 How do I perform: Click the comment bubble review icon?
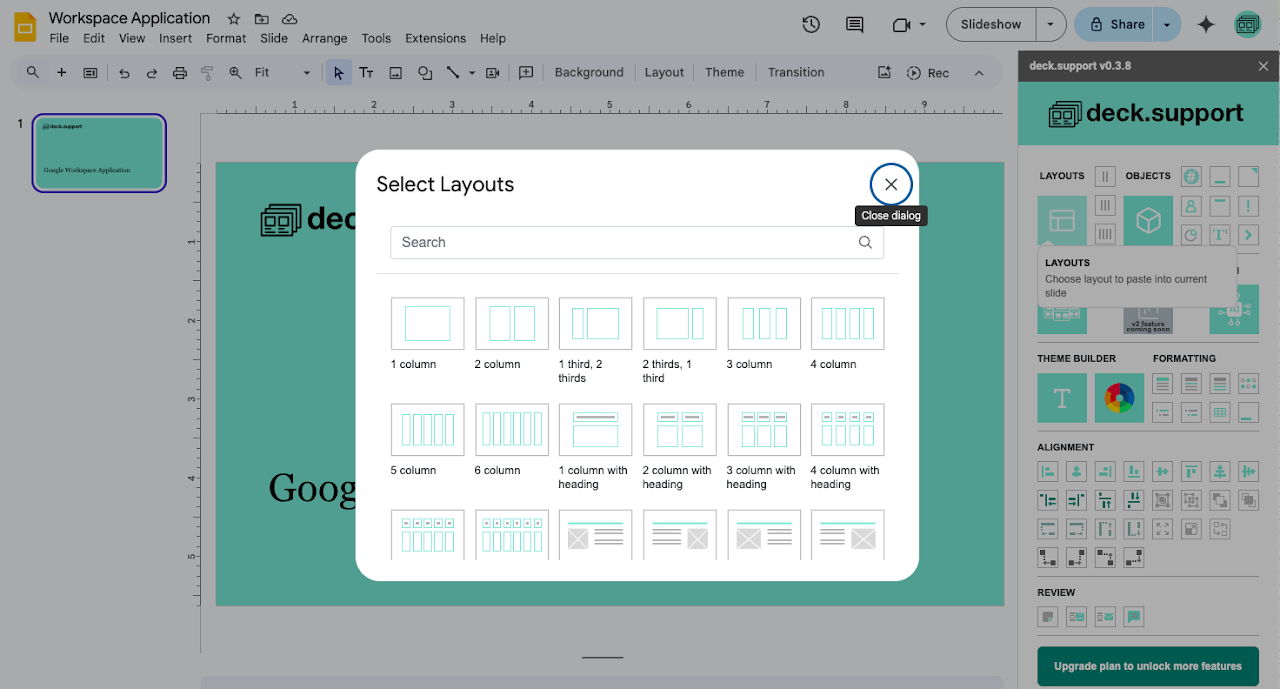pyautogui.click(x=1134, y=617)
